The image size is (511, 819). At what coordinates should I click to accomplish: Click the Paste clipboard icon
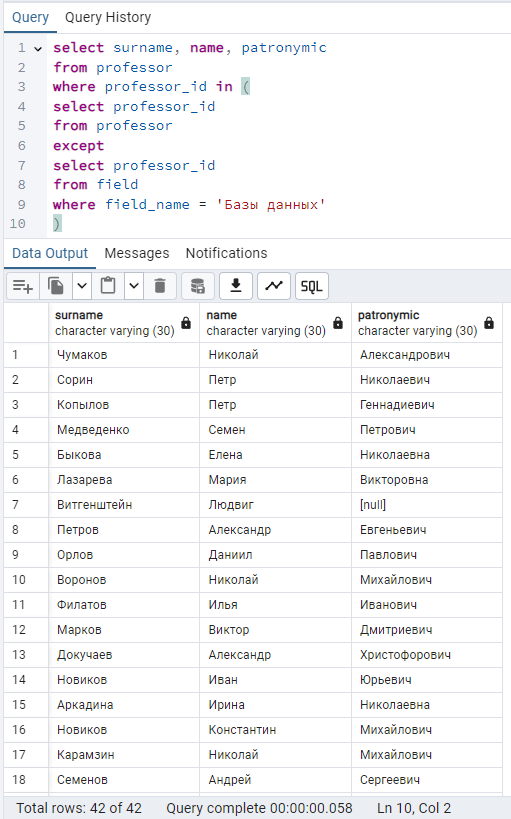(x=108, y=286)
